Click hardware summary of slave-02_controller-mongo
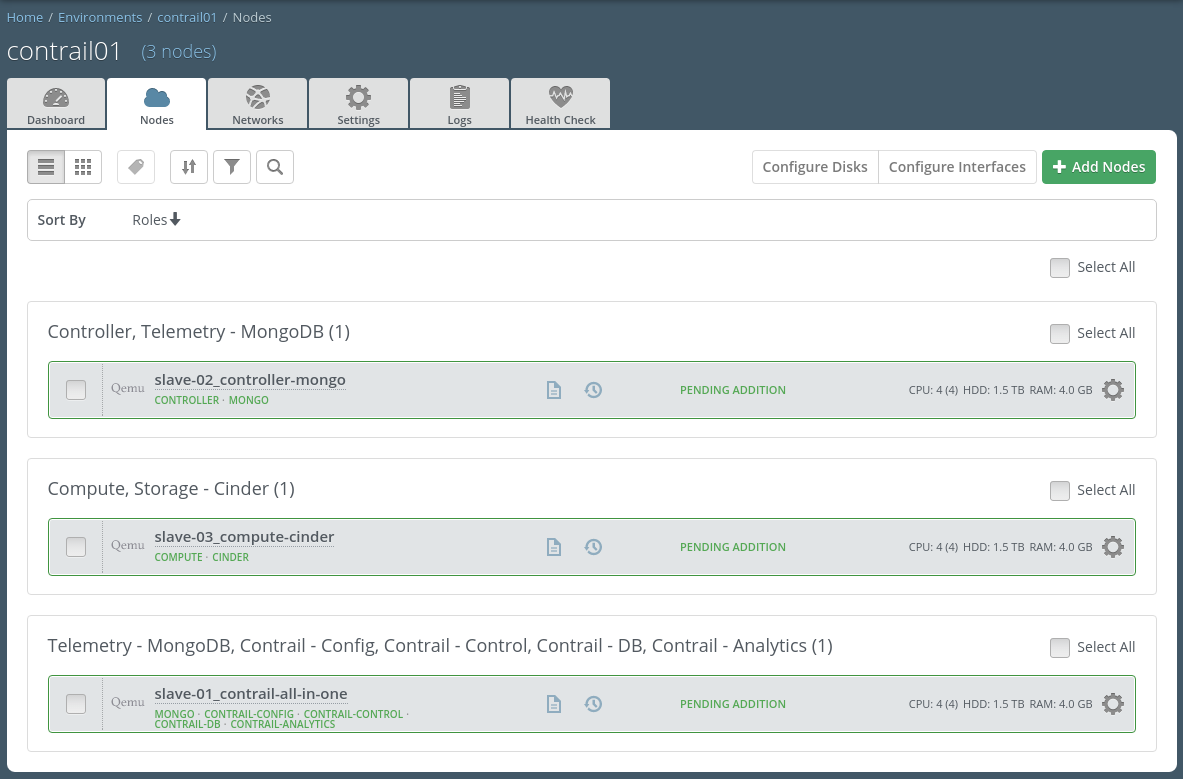Viewport: 1183px width, 779px height. tap(1000, 390)
